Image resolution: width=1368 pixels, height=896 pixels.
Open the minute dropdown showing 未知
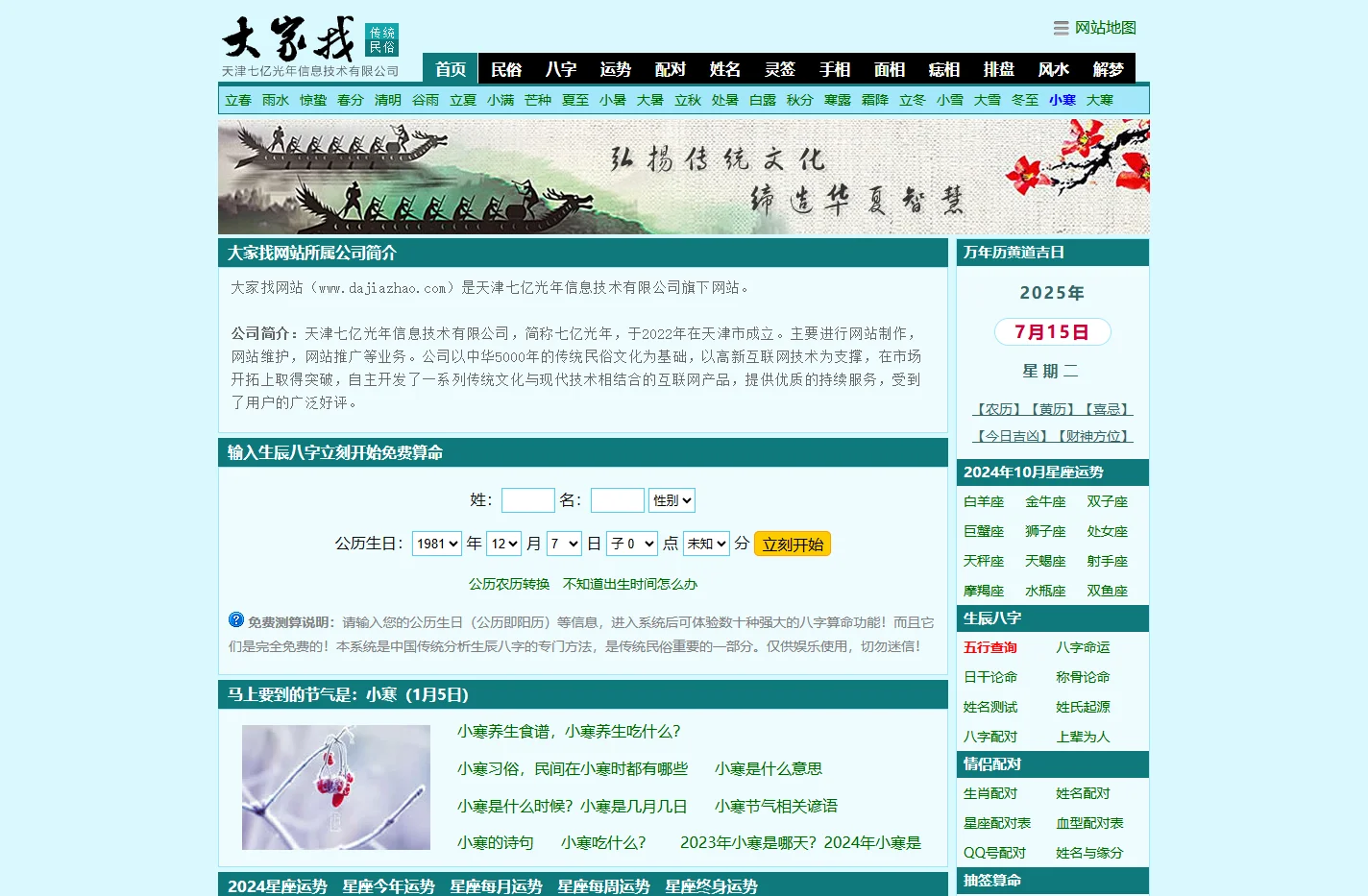pos(706,544)
